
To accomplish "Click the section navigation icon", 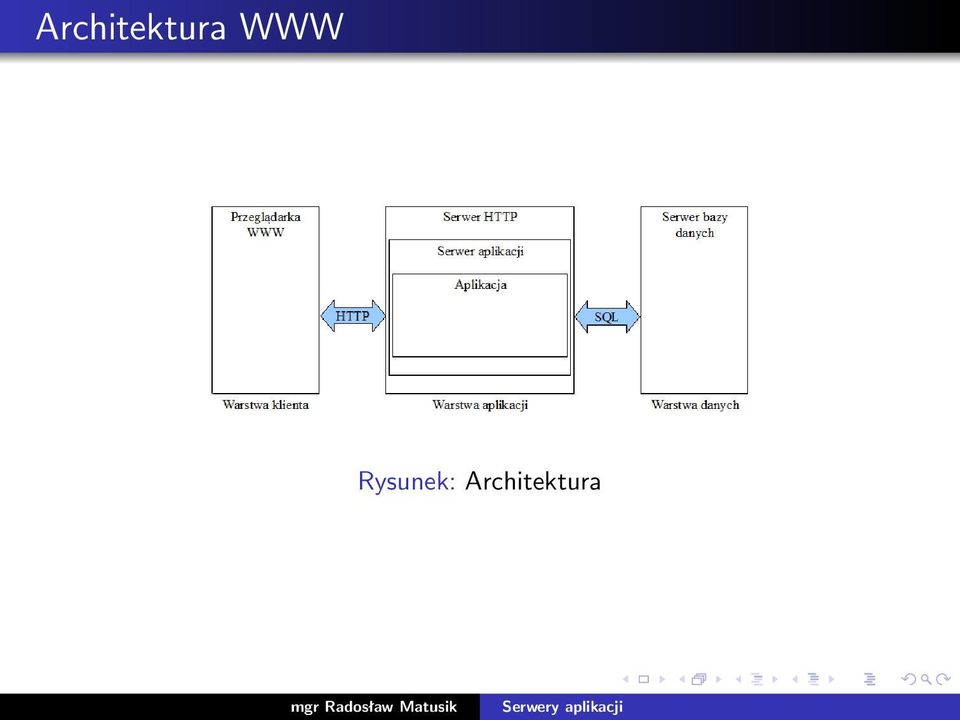I will 814,679.
